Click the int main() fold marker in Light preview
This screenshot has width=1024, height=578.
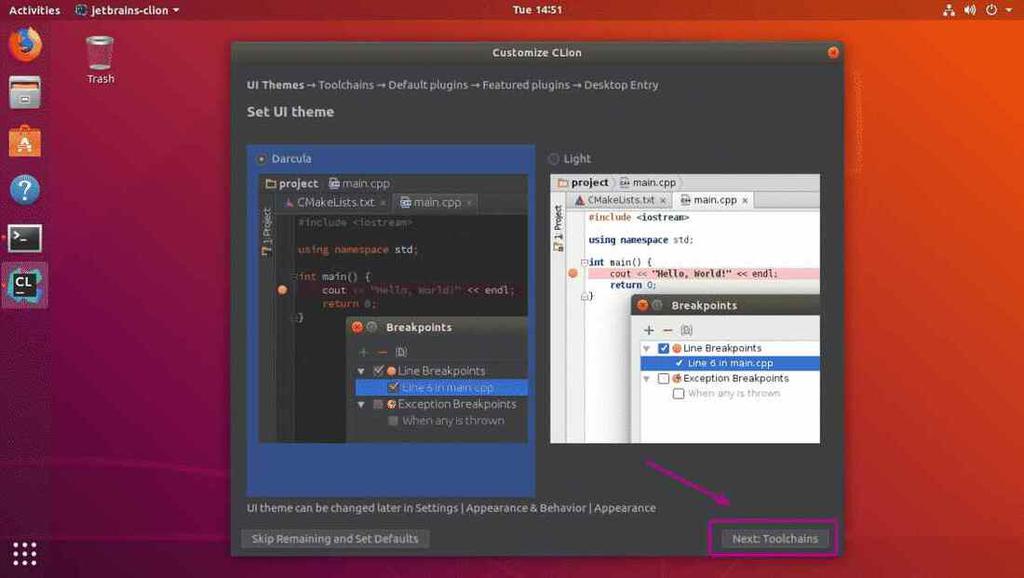(x=584, y=262)
